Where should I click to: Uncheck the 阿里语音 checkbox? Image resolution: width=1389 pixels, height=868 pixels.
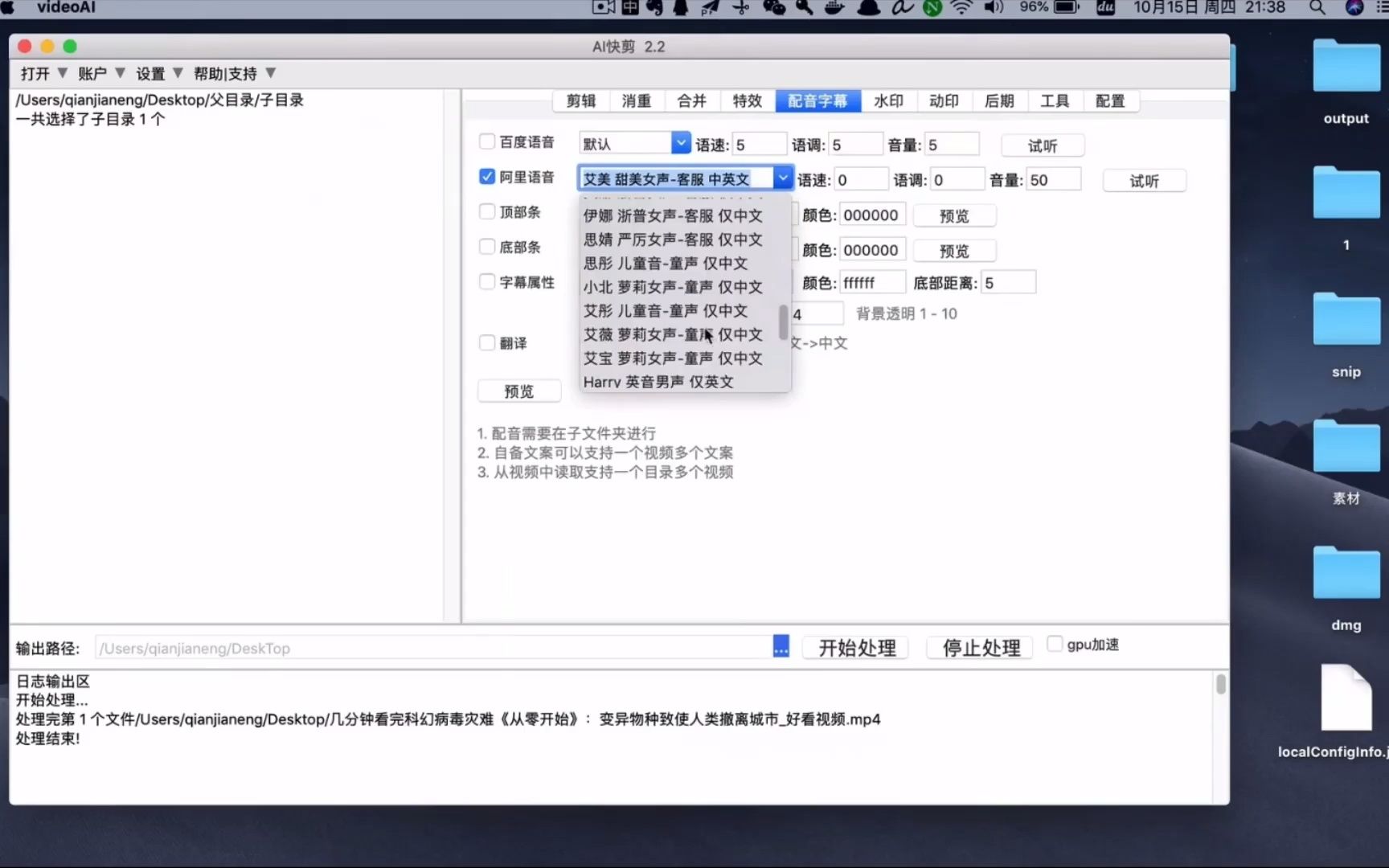[x=487, y=176]
